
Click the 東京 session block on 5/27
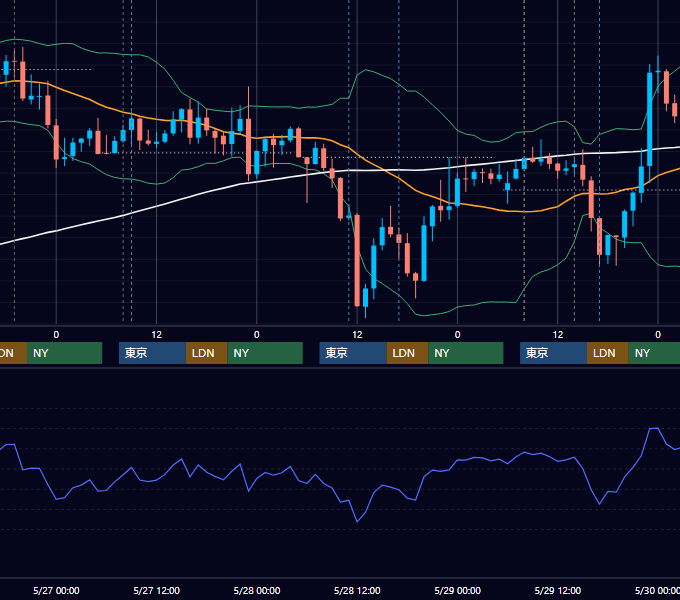[x=152, y=353]
